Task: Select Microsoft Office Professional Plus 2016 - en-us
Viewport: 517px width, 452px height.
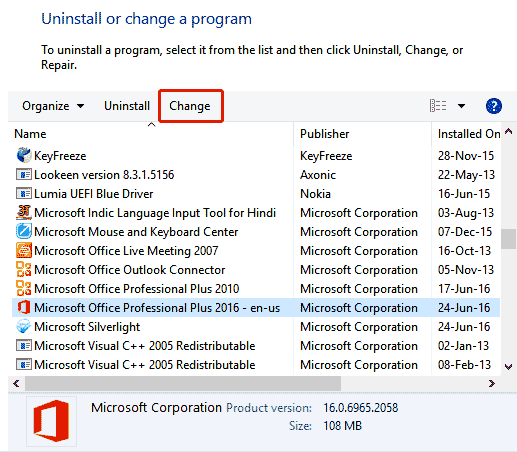Action: pos(256,307)
